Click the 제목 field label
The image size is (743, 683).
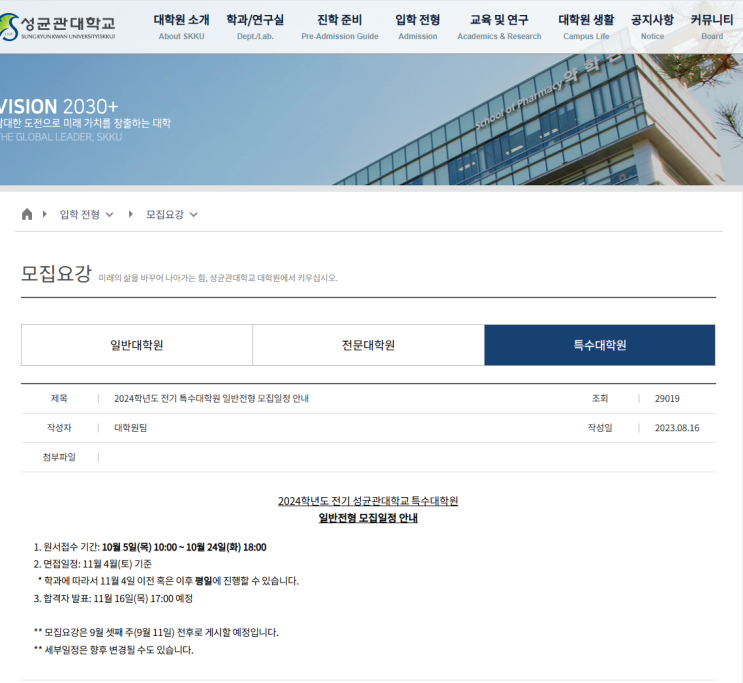tap(59, 399)
